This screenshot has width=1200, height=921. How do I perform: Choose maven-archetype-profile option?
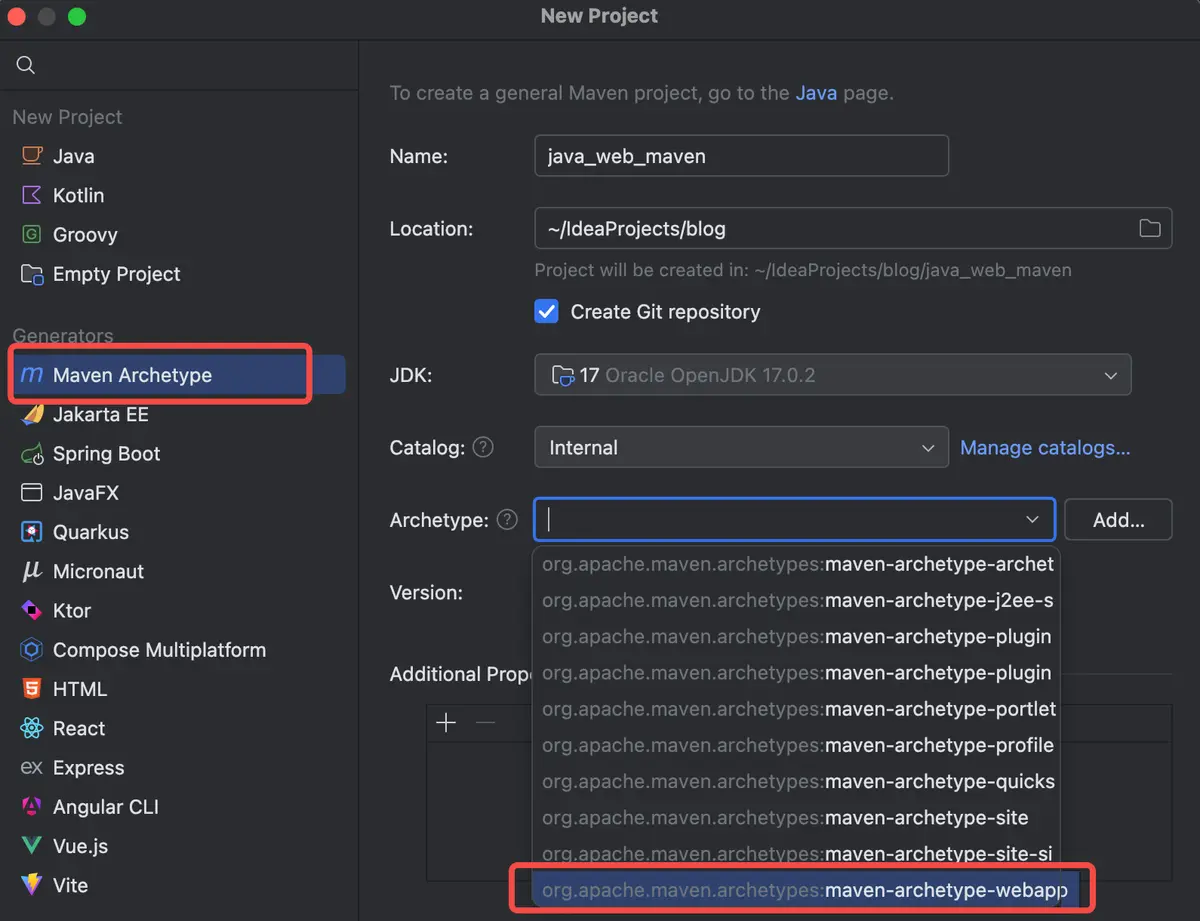click(x=796, y=745)
